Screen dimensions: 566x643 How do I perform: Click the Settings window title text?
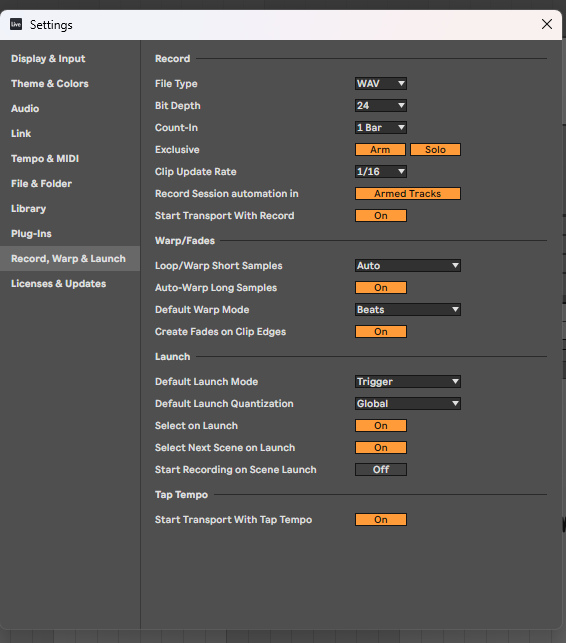tap(51, 25)
